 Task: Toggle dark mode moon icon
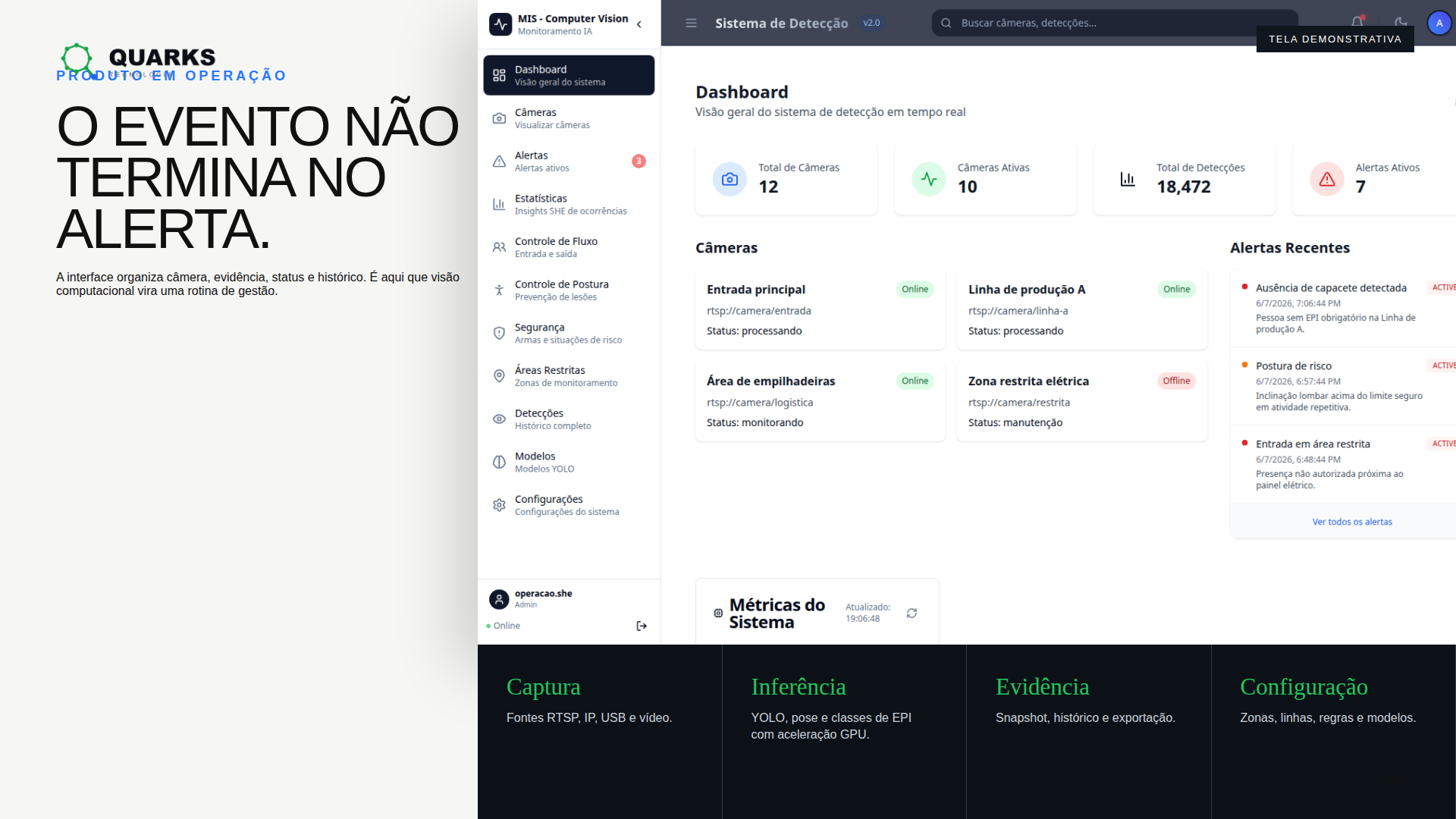point(1401,23)
